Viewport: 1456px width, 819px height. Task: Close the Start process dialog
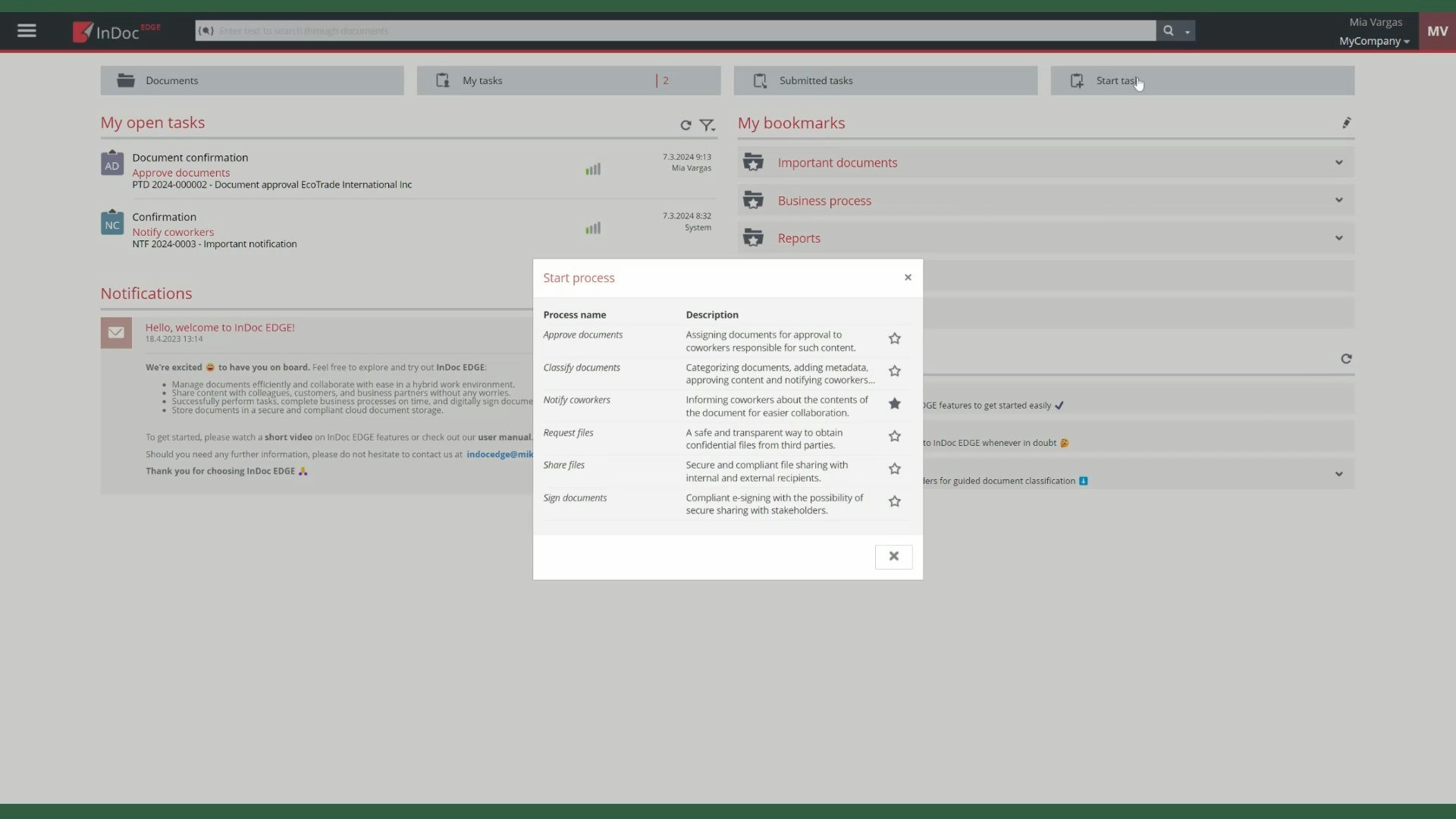(x=907, y=277)
